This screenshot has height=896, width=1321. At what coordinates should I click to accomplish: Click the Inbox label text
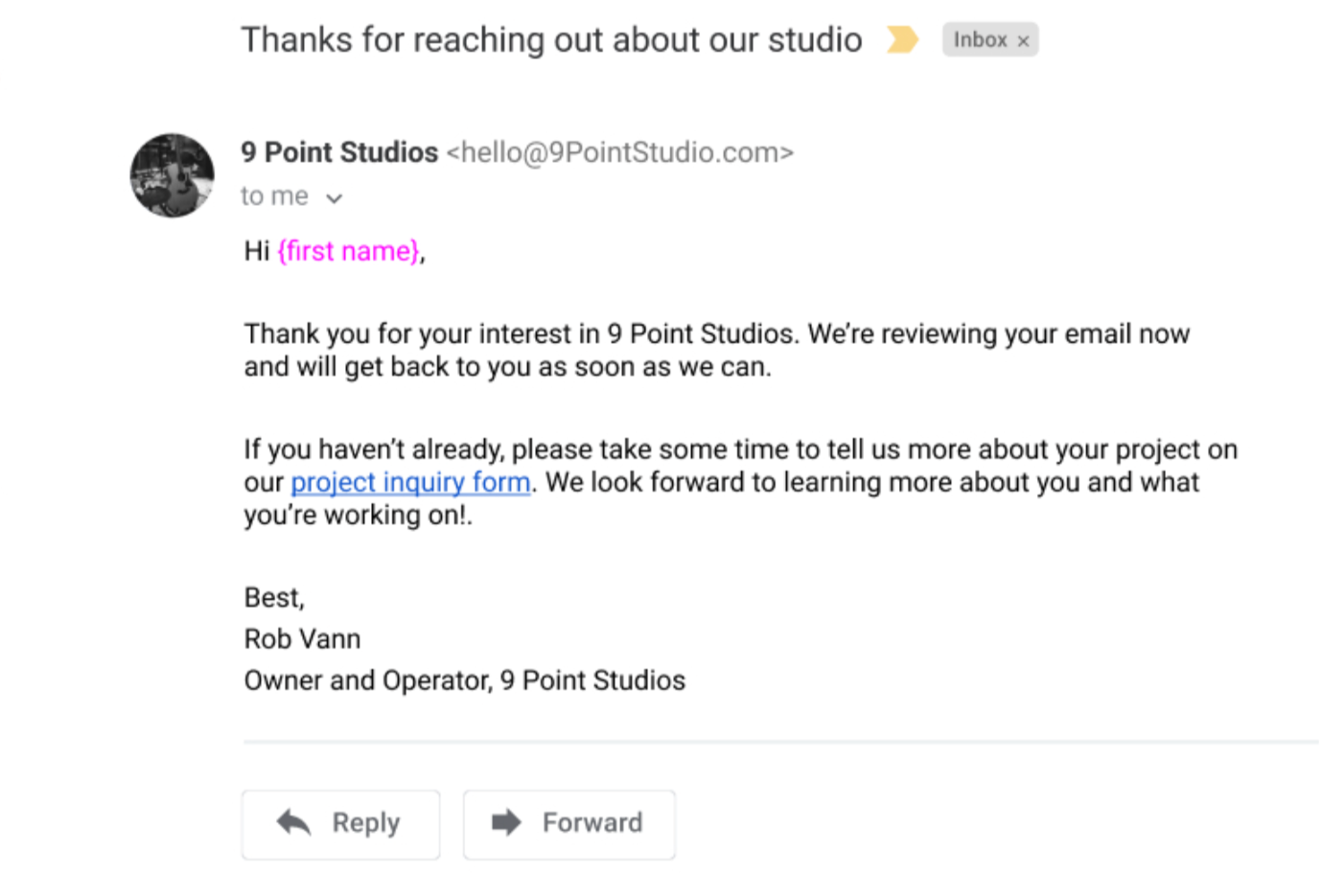click(x=980, y=40)
